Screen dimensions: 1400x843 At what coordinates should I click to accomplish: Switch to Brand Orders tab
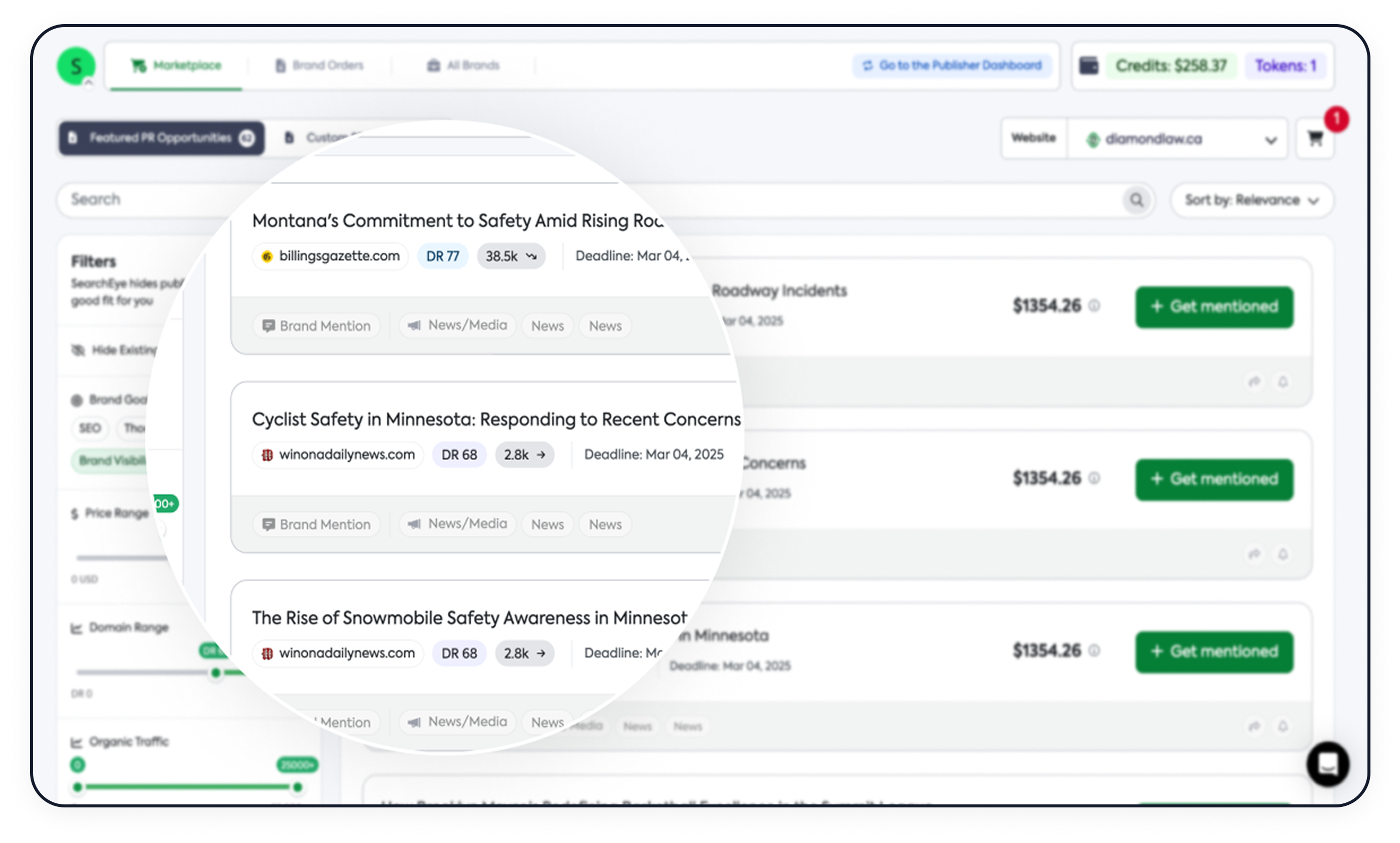tap(320, 65)
